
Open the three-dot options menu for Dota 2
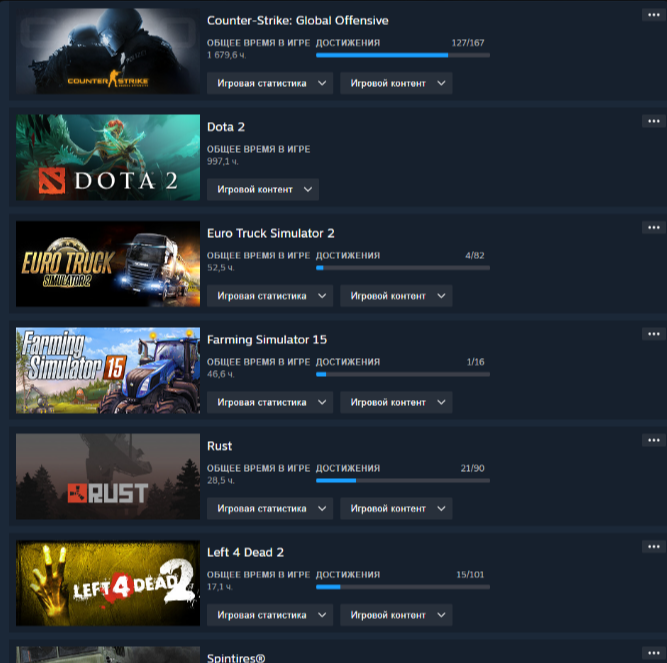pos(654,121)
